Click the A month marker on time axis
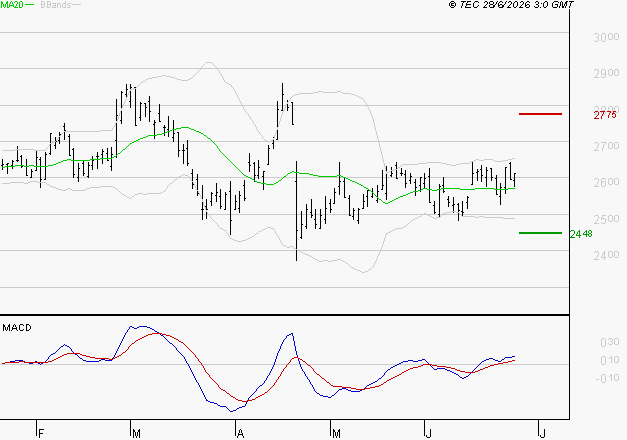This screenshot has height=440, width=627. pyautogui.click(x=240, y=434)
